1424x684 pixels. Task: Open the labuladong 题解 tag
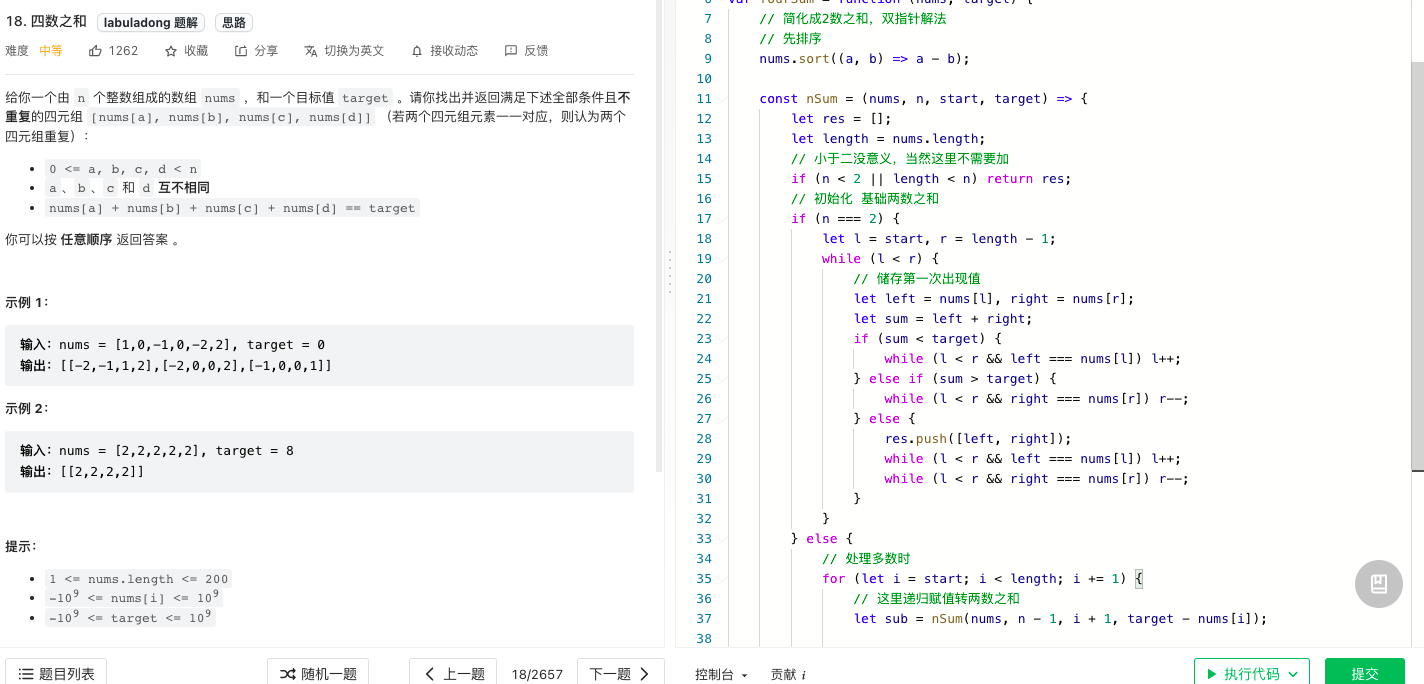pyautogui.click(x=152, y=22)
